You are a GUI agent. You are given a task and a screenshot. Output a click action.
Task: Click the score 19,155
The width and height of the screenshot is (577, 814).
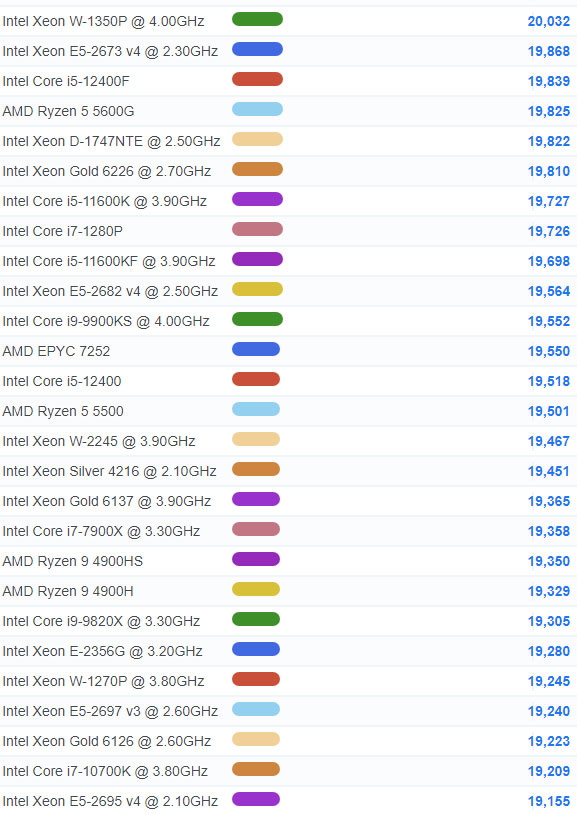click(x=549, y=802)
